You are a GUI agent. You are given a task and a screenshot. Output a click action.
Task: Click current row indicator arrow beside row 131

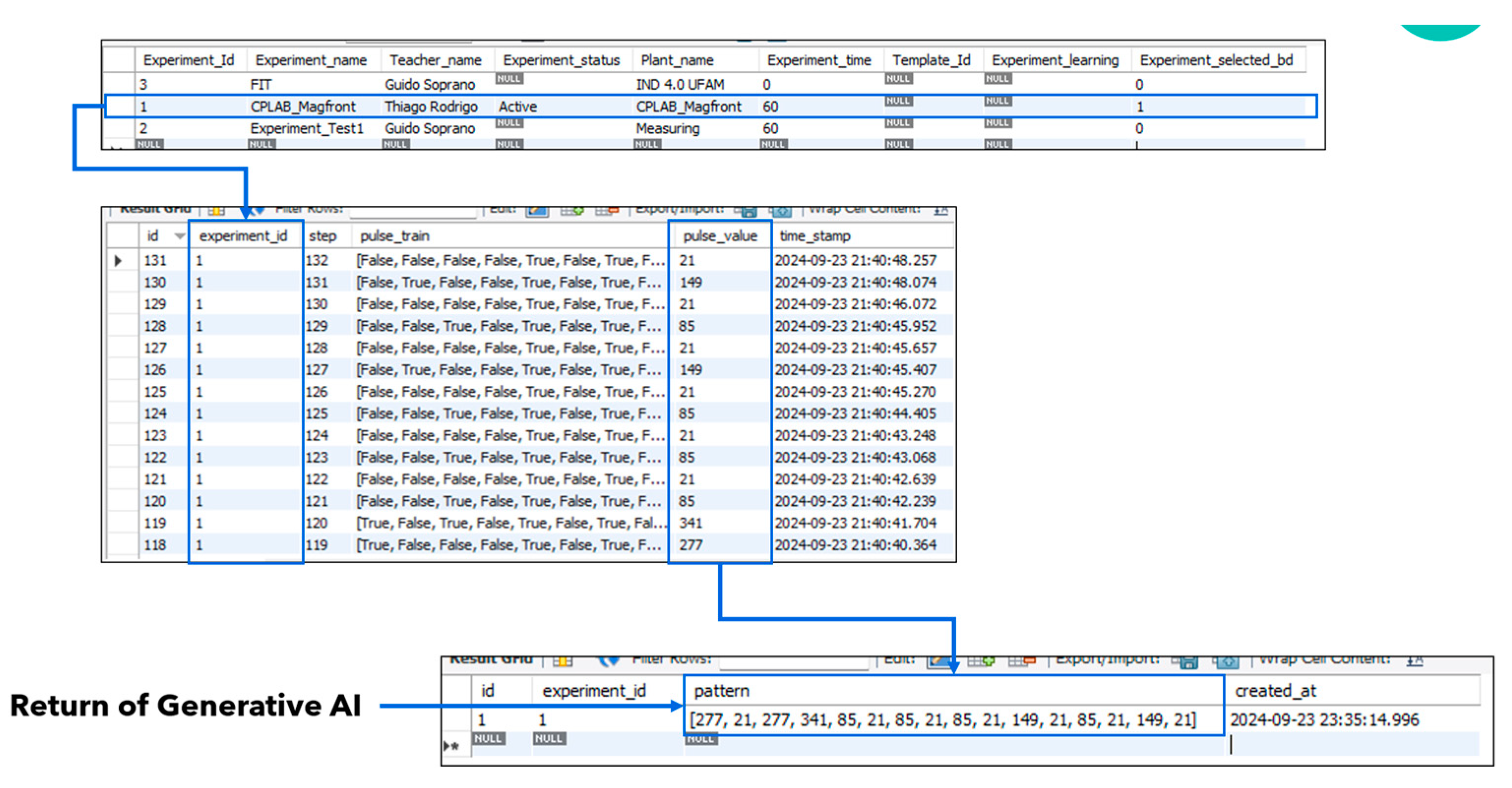point(119,261)
